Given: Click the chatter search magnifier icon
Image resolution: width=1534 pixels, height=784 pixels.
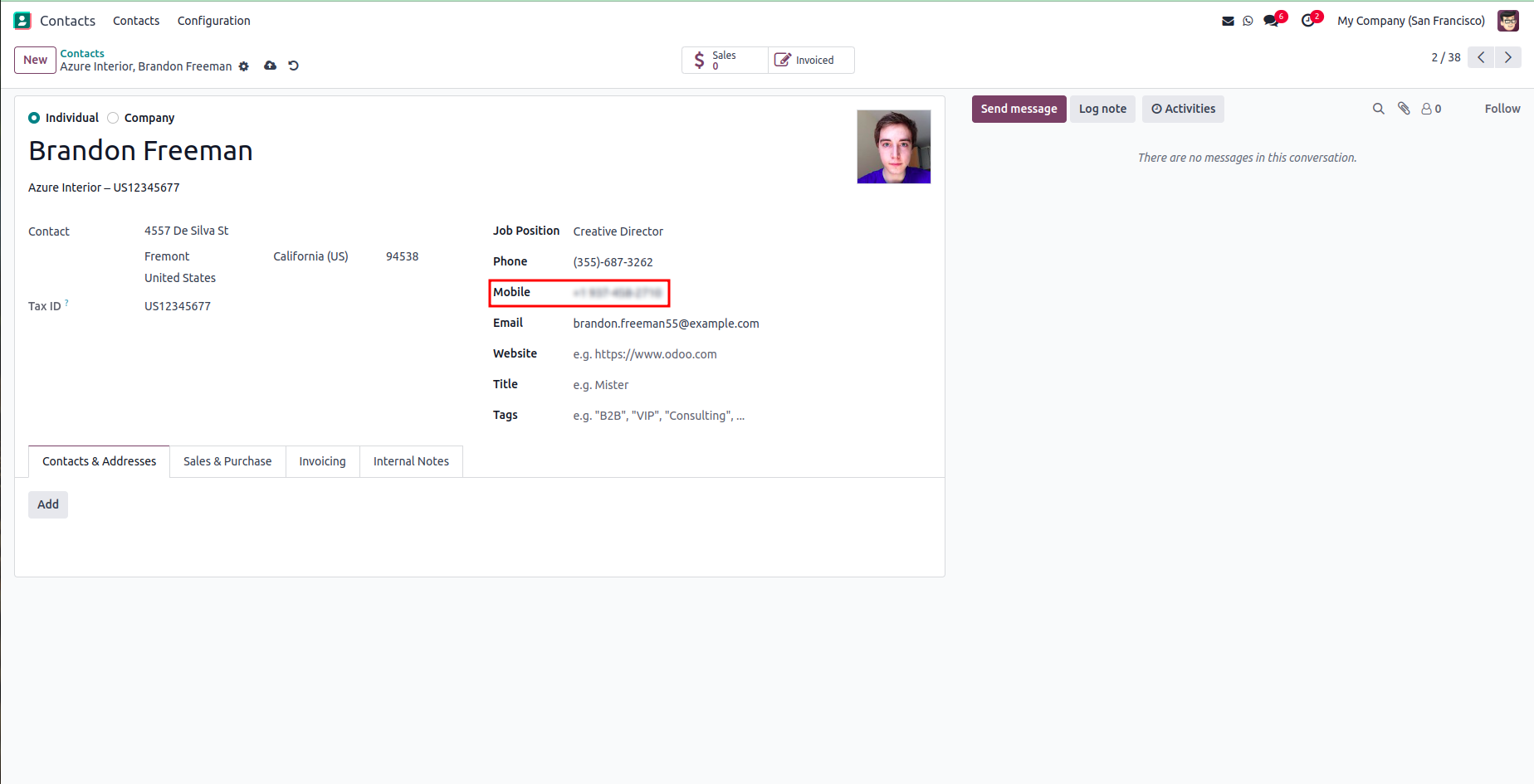Looking at the screenshot, I should coord(1378,109).
